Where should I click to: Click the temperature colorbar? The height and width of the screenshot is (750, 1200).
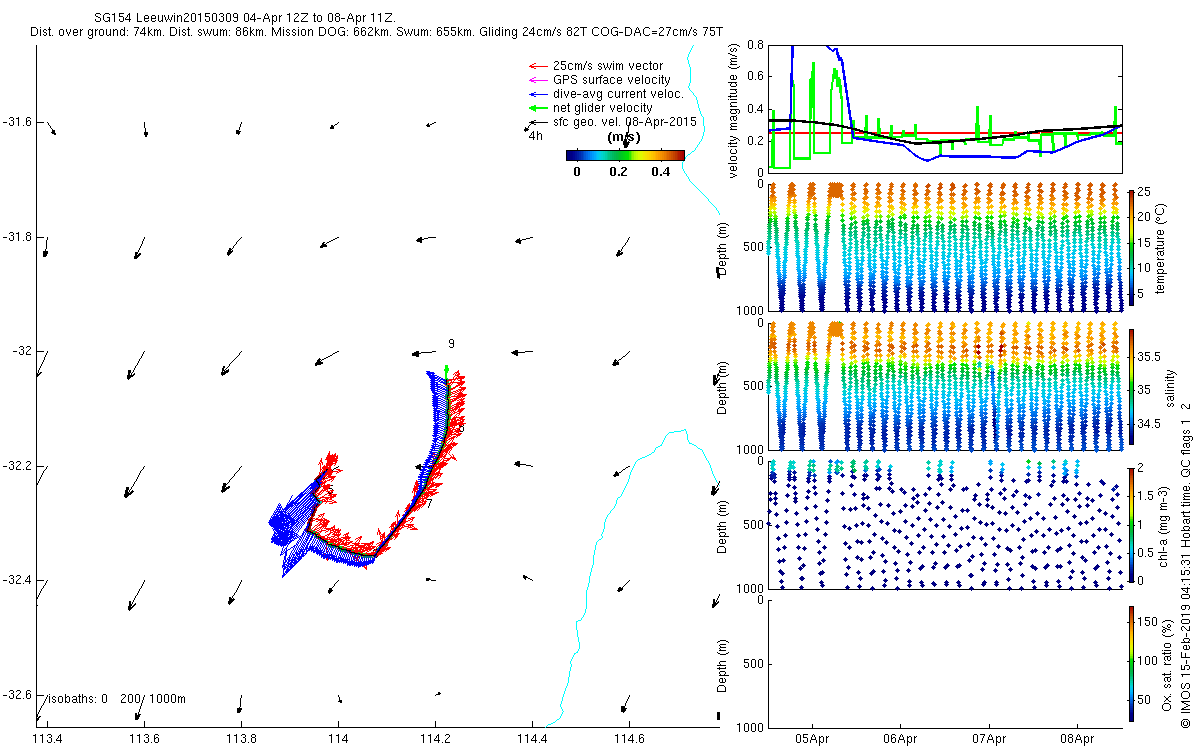1131,246
